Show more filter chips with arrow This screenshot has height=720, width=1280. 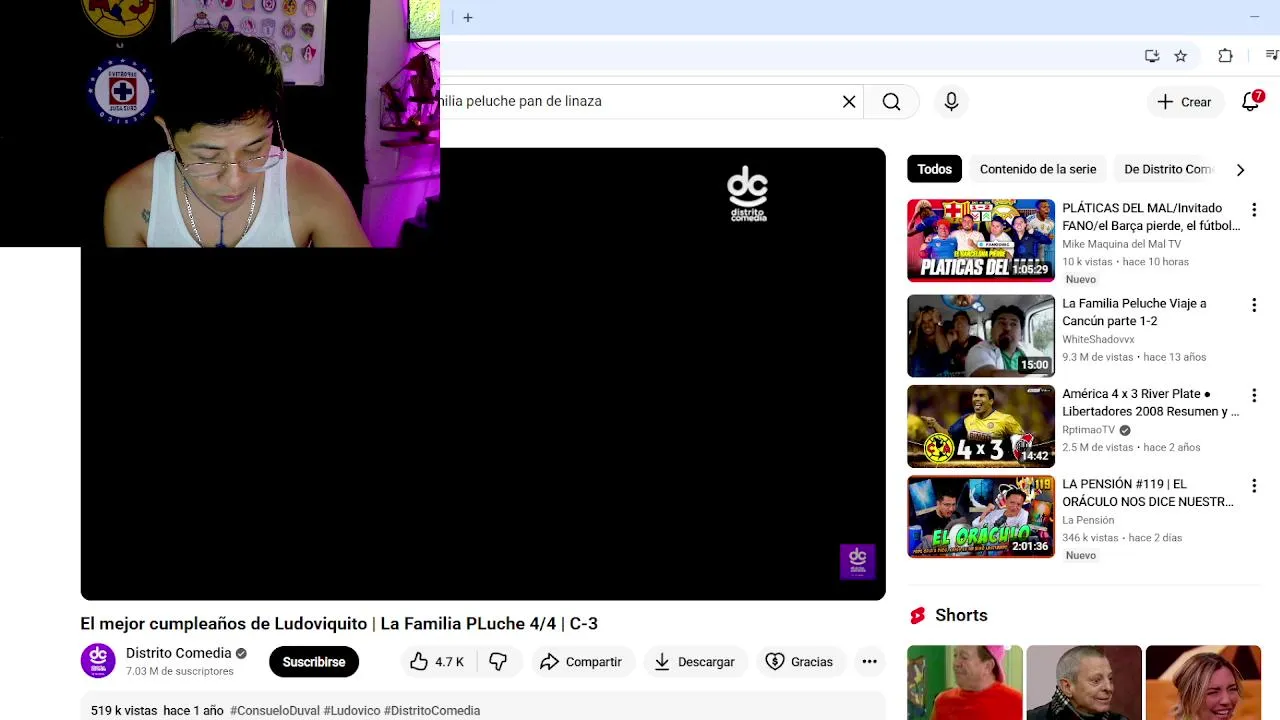pos(1240,170)
